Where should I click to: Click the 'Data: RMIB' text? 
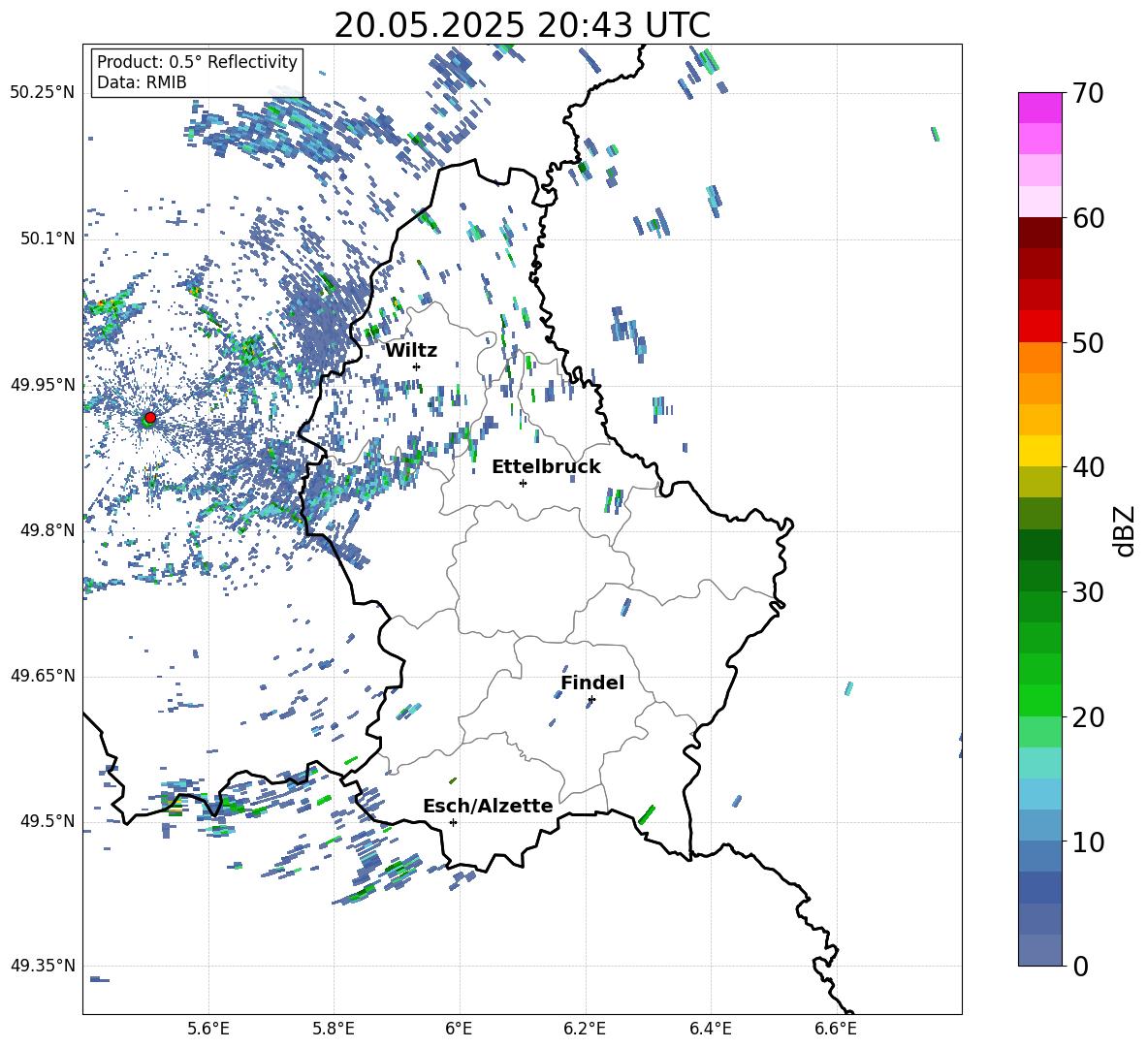[x=142, y=82]
